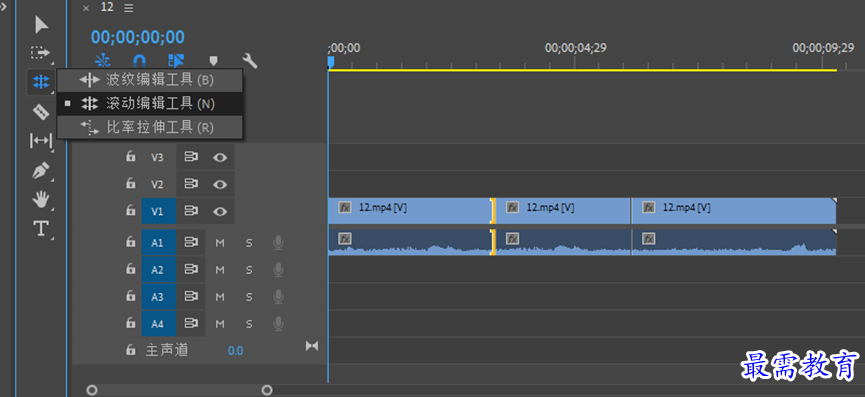Viewport: 865px width, 397px height.
Task: Choose 滚动编辑工具 (N) from flyout
Action: click(x=149, y=103)
